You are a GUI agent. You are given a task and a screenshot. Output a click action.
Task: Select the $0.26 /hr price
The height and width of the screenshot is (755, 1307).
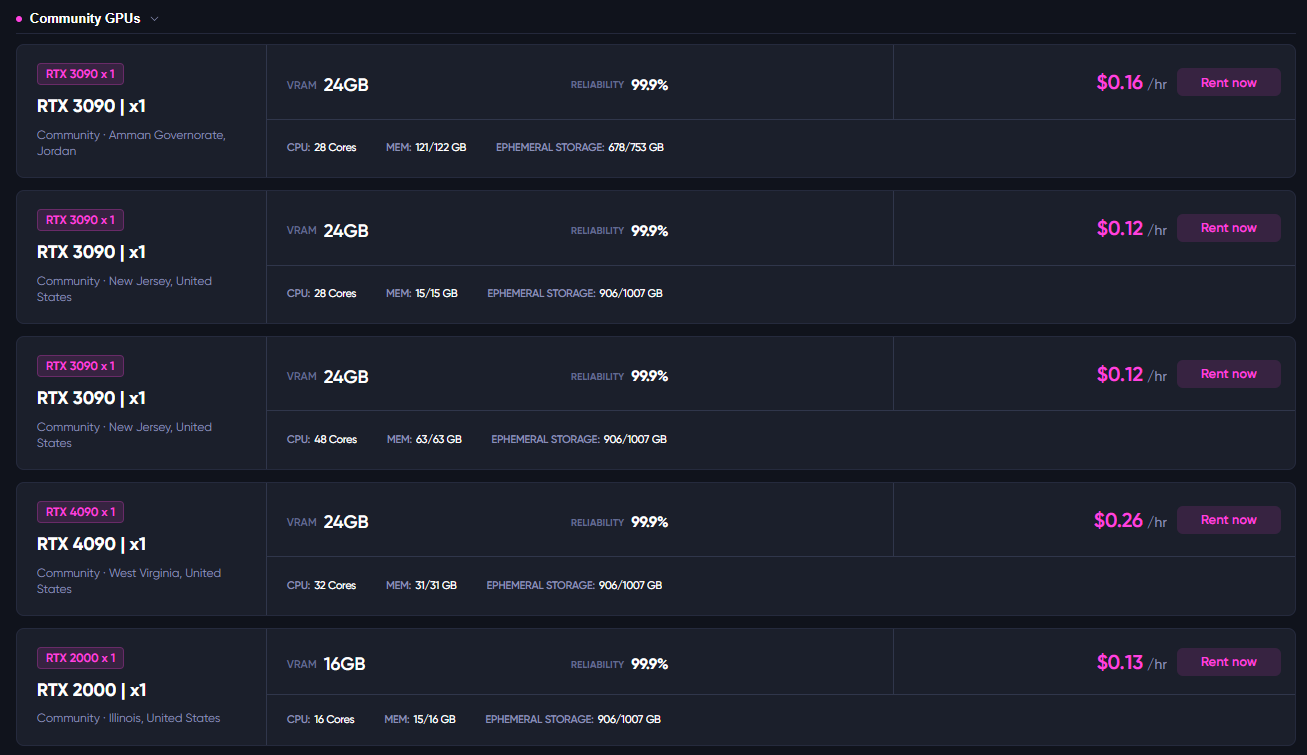click(x=1130, y=521)
